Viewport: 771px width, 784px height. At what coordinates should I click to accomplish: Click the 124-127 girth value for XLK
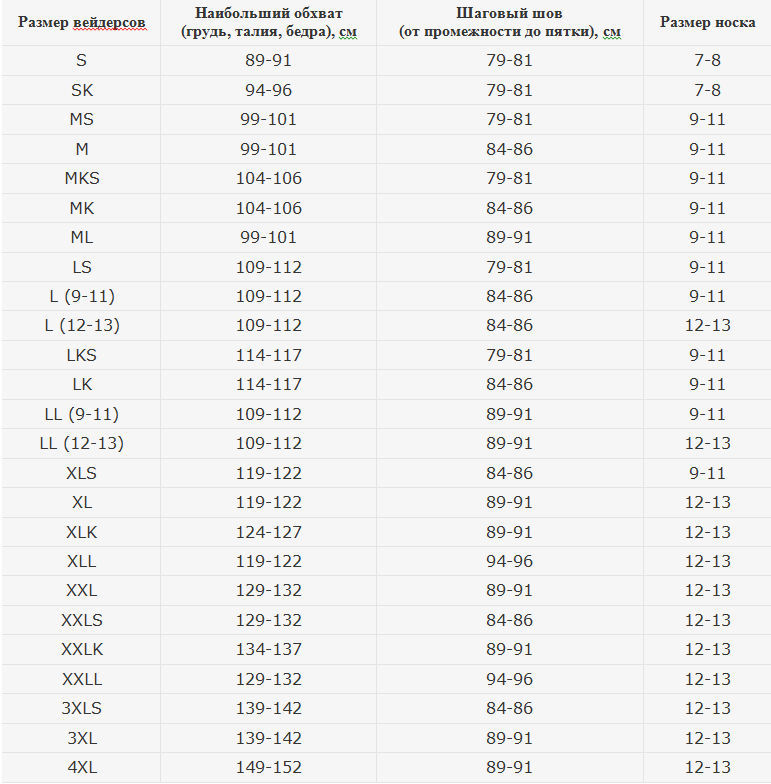point(268,532)
